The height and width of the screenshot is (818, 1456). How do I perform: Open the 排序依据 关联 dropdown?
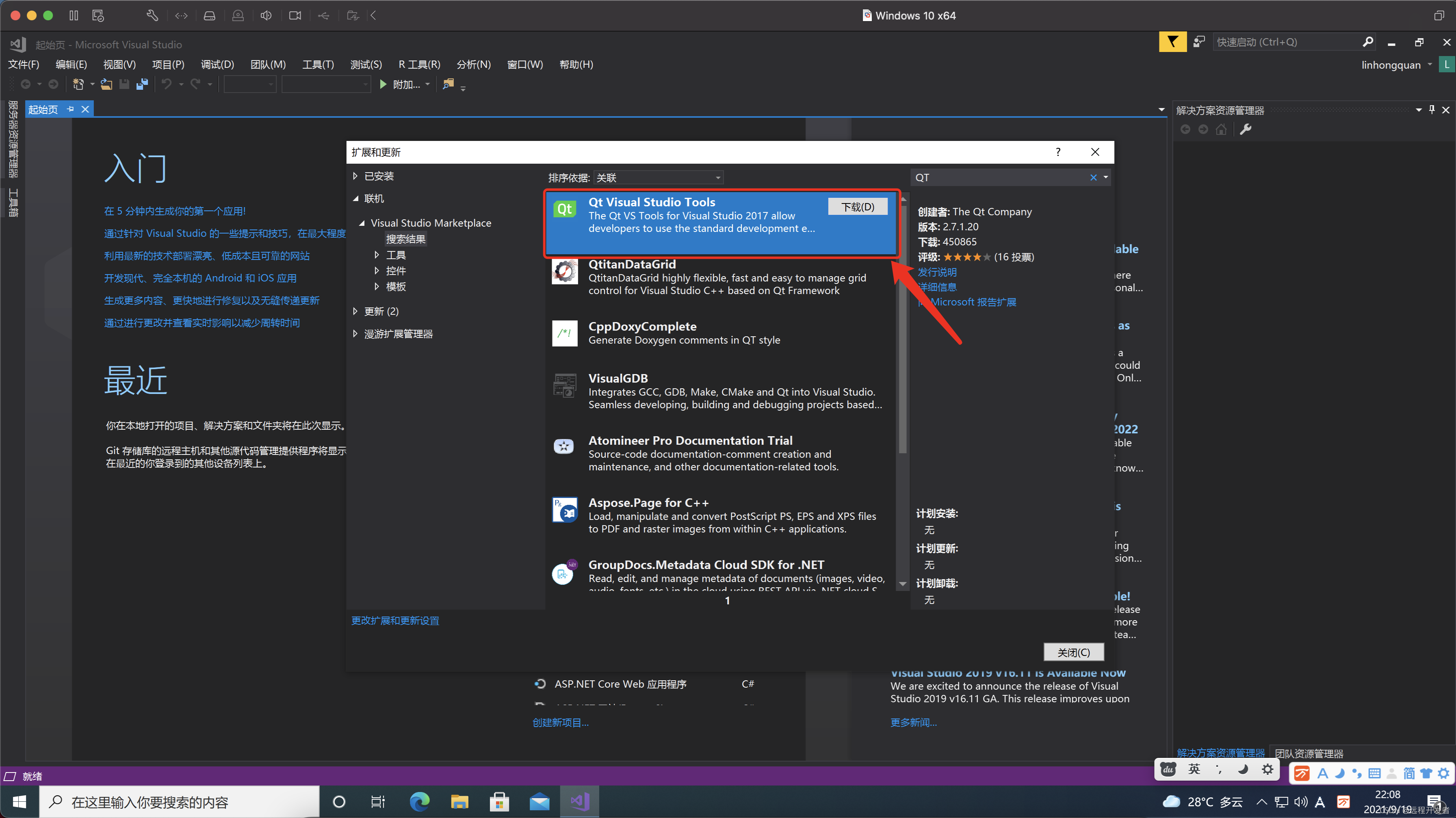pos(658,178)
